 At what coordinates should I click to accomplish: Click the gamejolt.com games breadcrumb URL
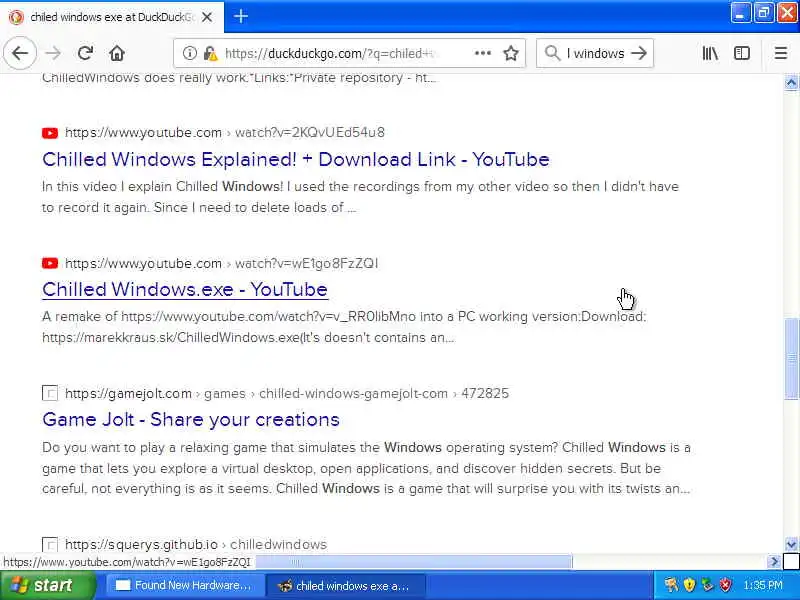click(x=287, y=393)
